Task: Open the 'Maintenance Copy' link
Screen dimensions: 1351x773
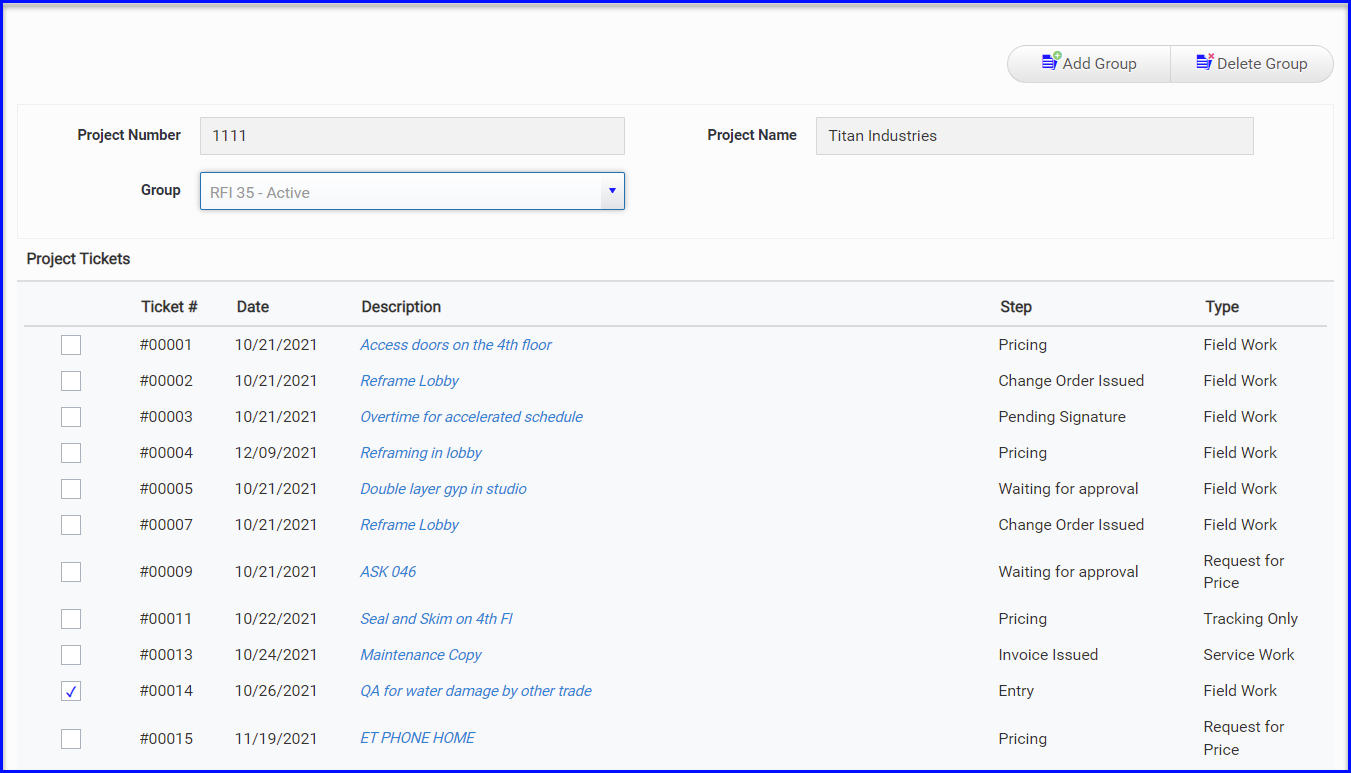Action: [x=421, y=655]
